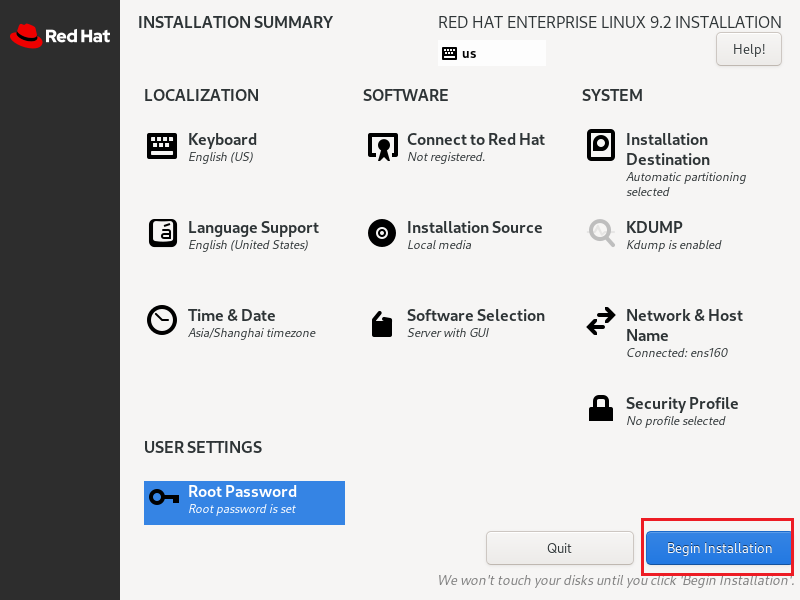Start with the Begin Installation button
The height and width of the screenshot is (600, 800).
click(719, 548)
